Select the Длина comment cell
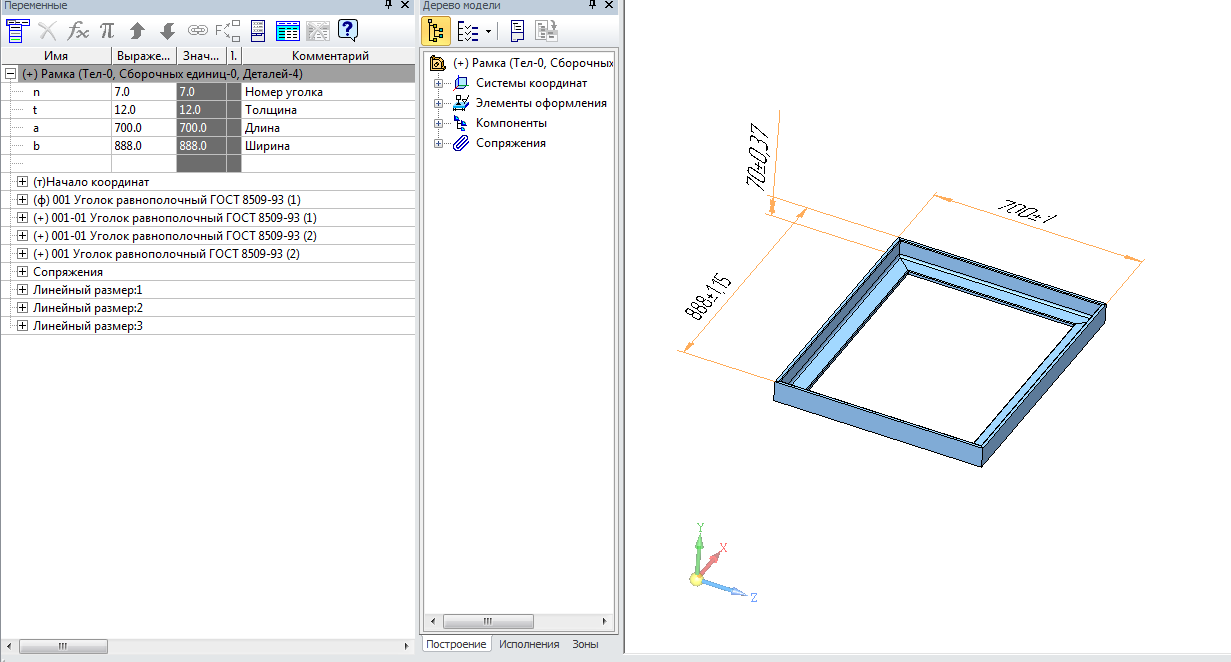The height and width of the screenshot is (662, 1231). [x=328, y=128]
